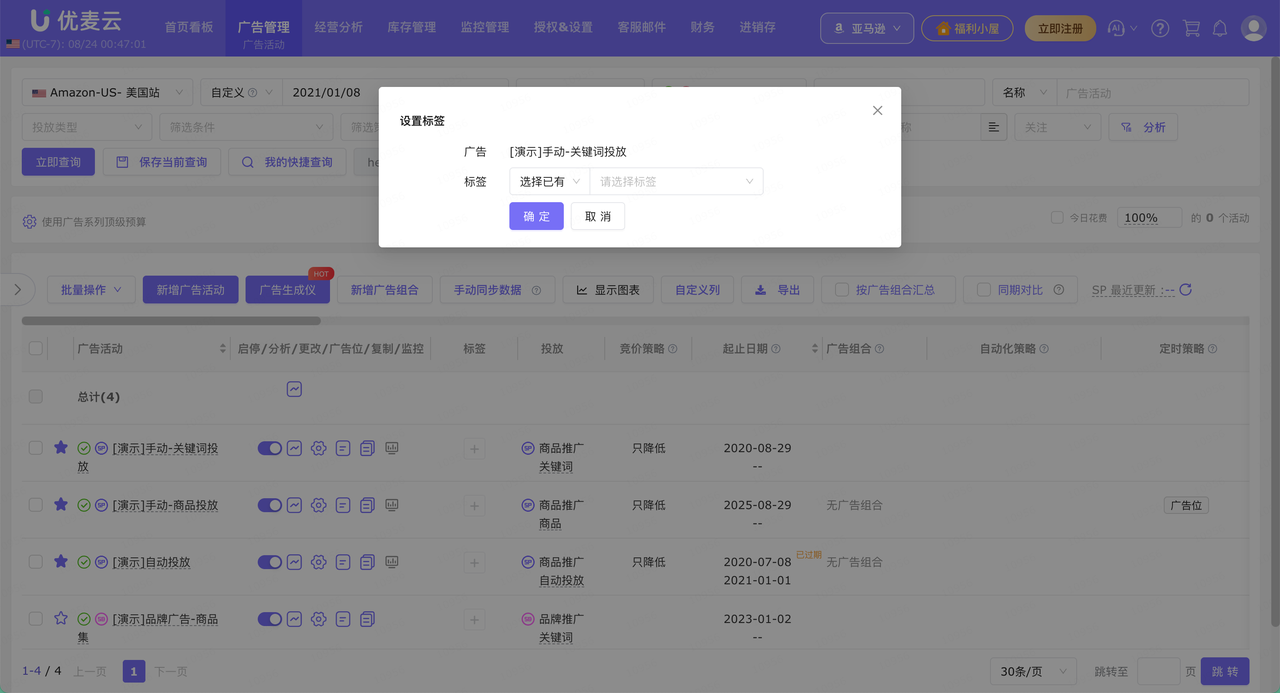
Task: Open the monitor icon for [演示]手动-关键词投放 row
Action: [392, 448]
